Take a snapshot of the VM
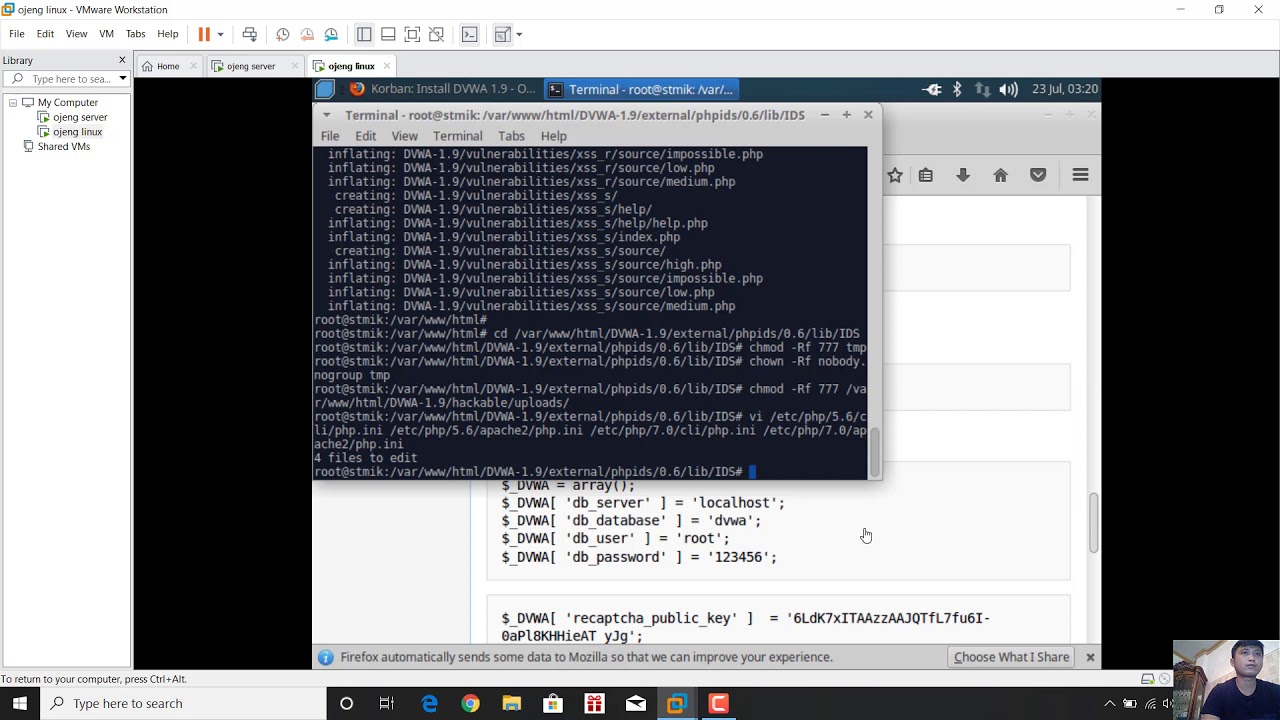This screenshot has width=1280, height=720. click(283, 34)
